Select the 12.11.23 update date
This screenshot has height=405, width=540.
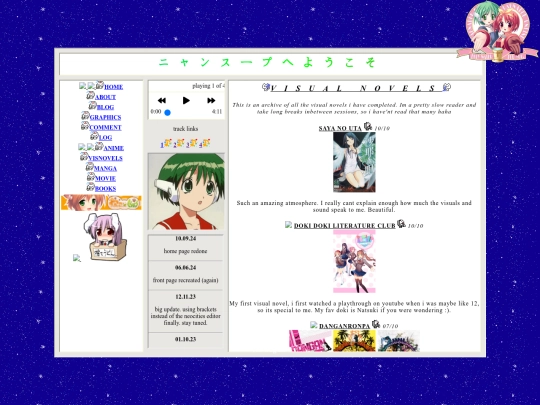coord(185,297)
